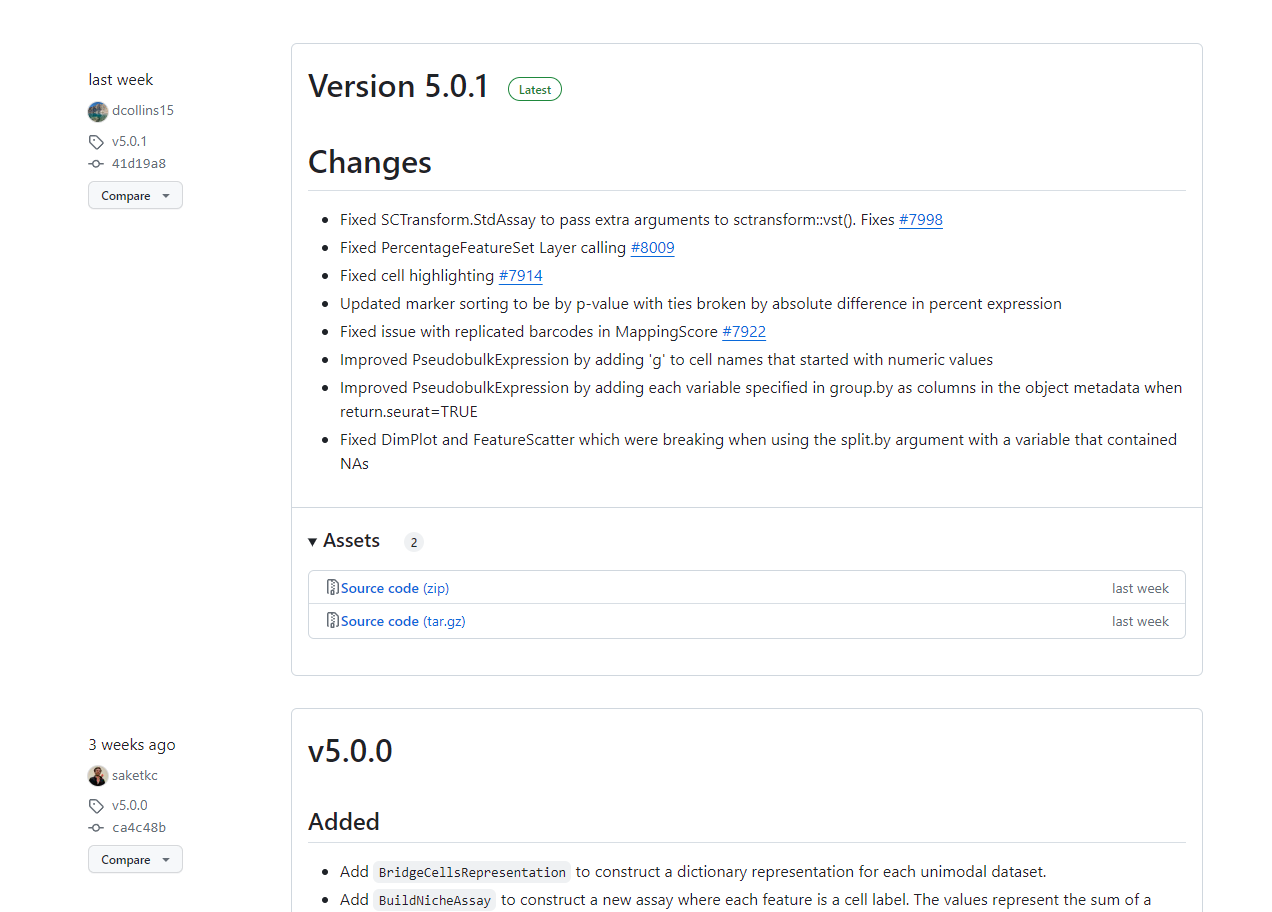Open issue #8009 about PercentageFeatureSet
The image size is (1272, 912).
click(x=652, y=247)
